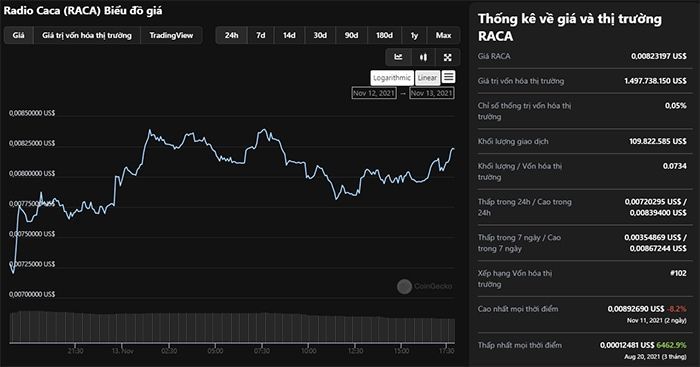Open chart in fullscreen mode
700x367 pixels.
tap(447, 57)
